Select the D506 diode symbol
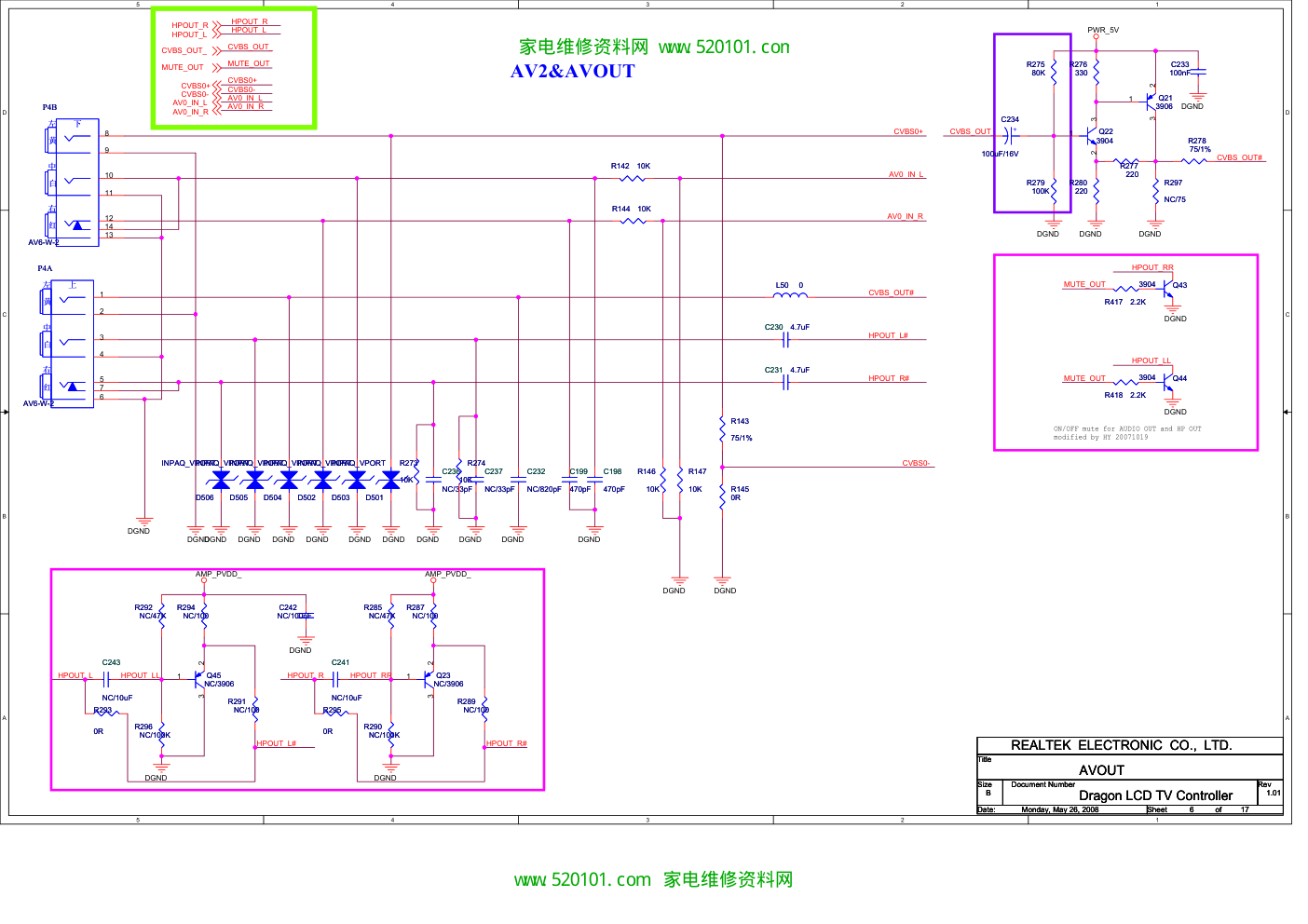The height and width of the screenshot is (924, 1308). tap(221, 480)
